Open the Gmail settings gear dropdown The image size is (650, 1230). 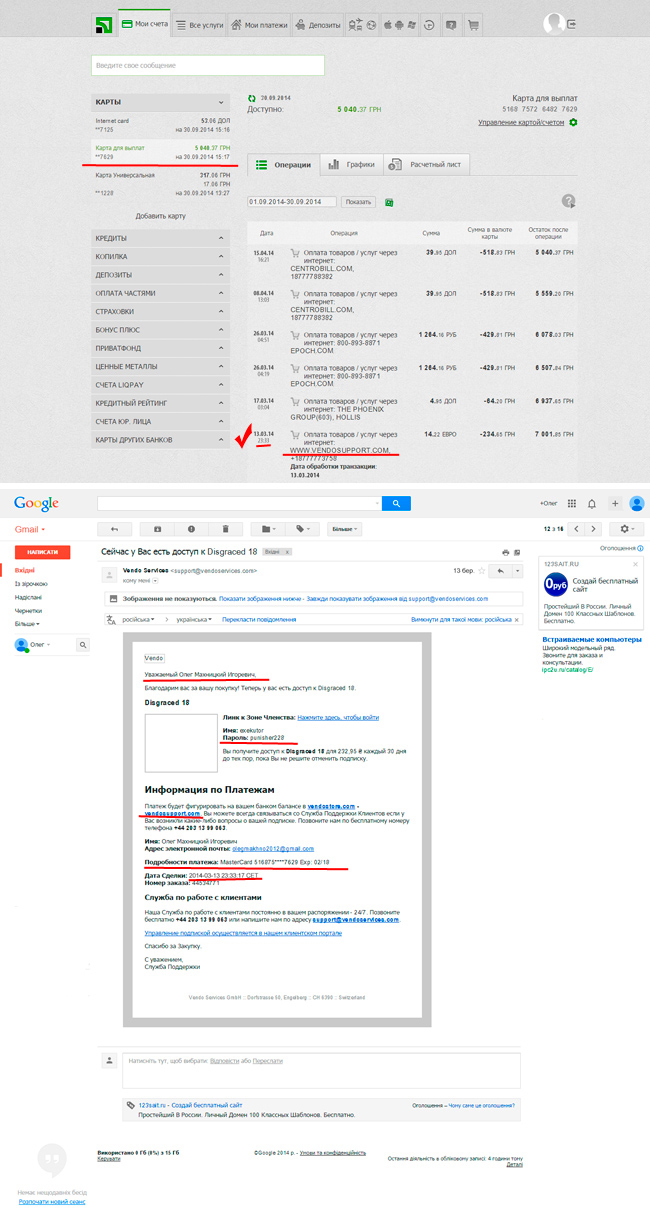(x=626, y=528)
